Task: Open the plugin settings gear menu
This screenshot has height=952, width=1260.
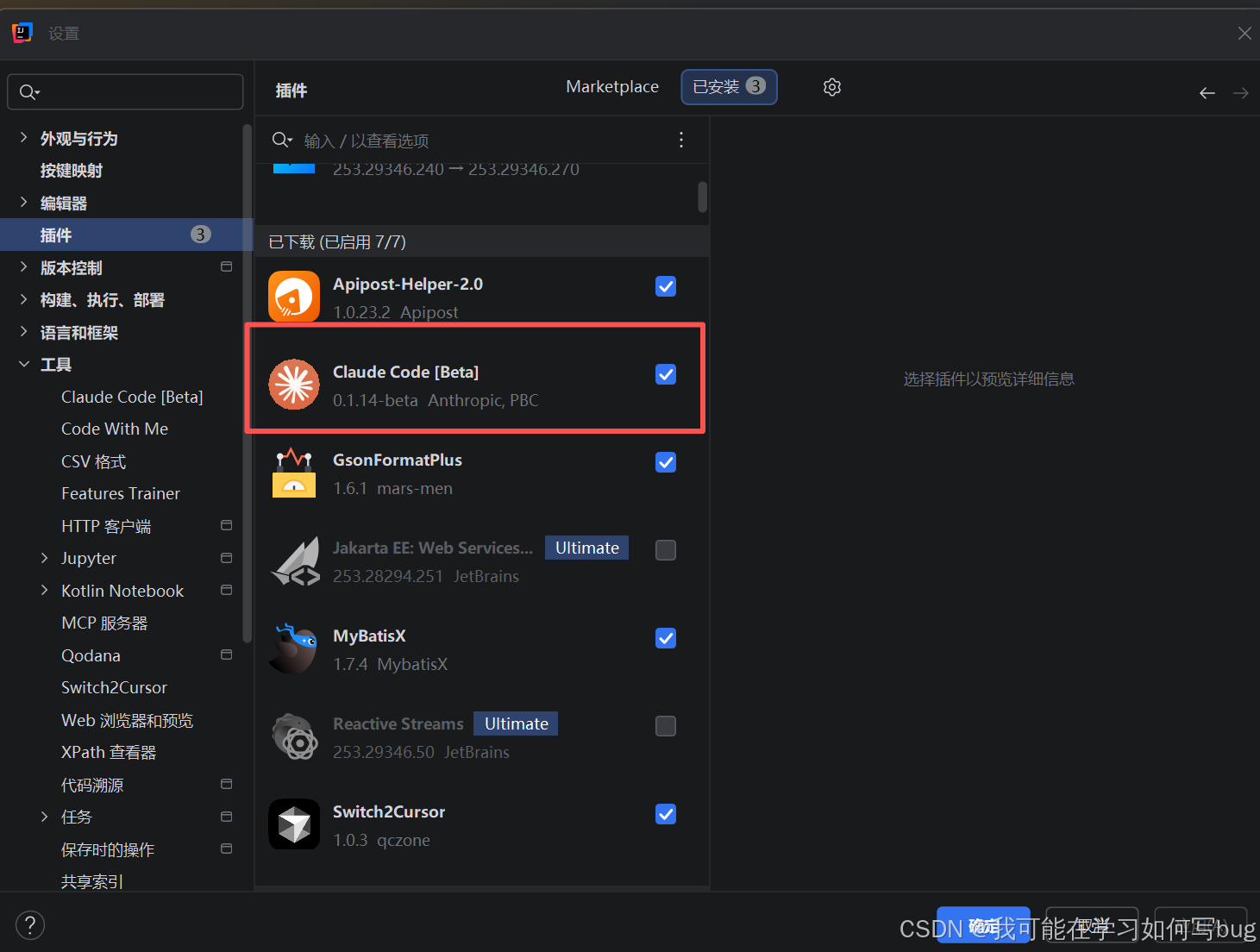Action: point(832,87)
